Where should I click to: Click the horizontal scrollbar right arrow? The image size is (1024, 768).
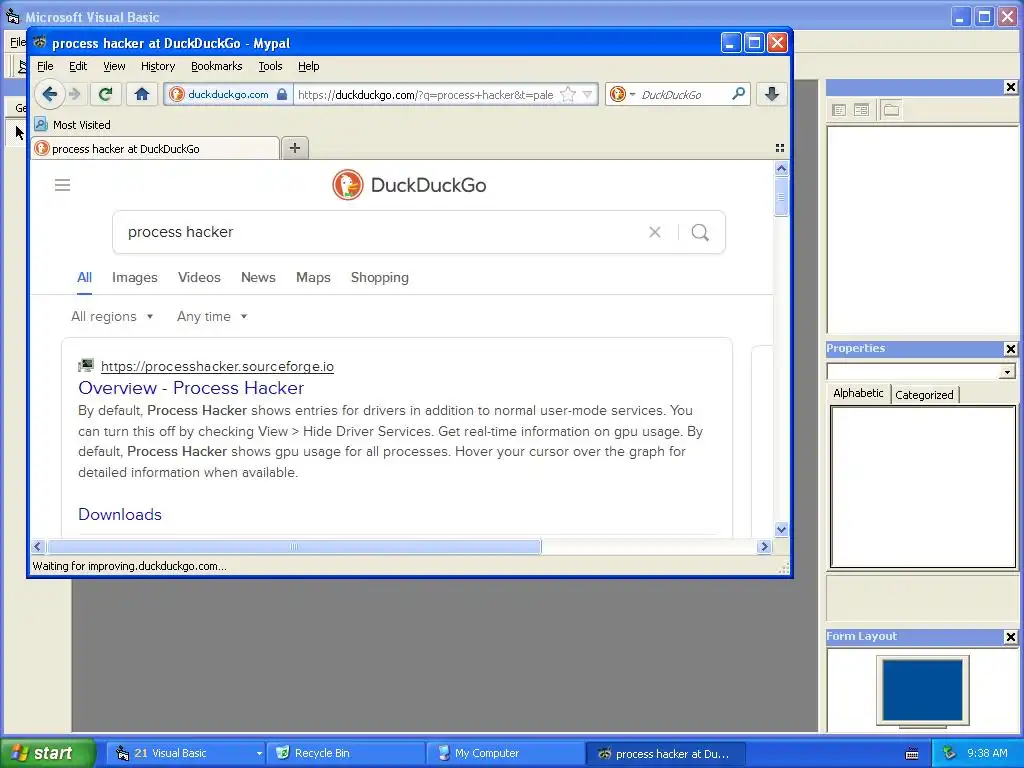point(764,547)
